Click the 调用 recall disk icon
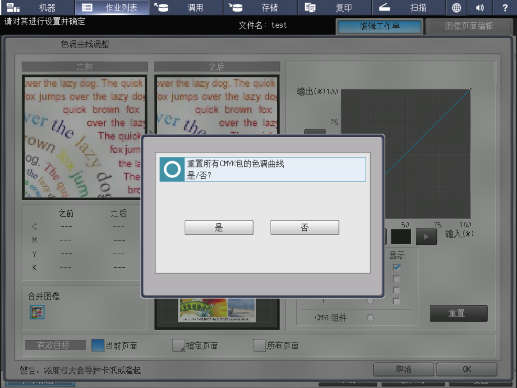This screenshot has height=388, width=517. [161, 7]
